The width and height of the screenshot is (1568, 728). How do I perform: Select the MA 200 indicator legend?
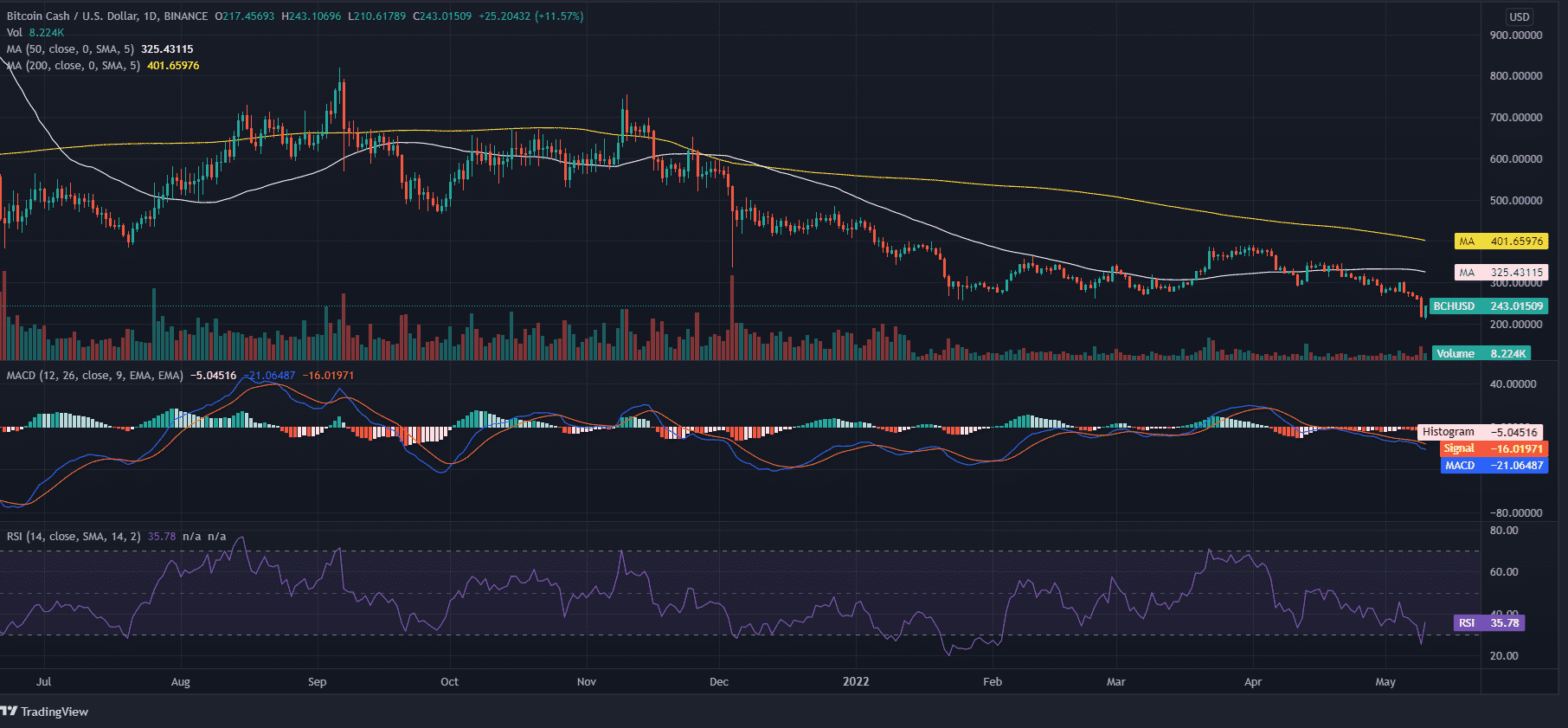pyautogui.click(x=103, y=66)
